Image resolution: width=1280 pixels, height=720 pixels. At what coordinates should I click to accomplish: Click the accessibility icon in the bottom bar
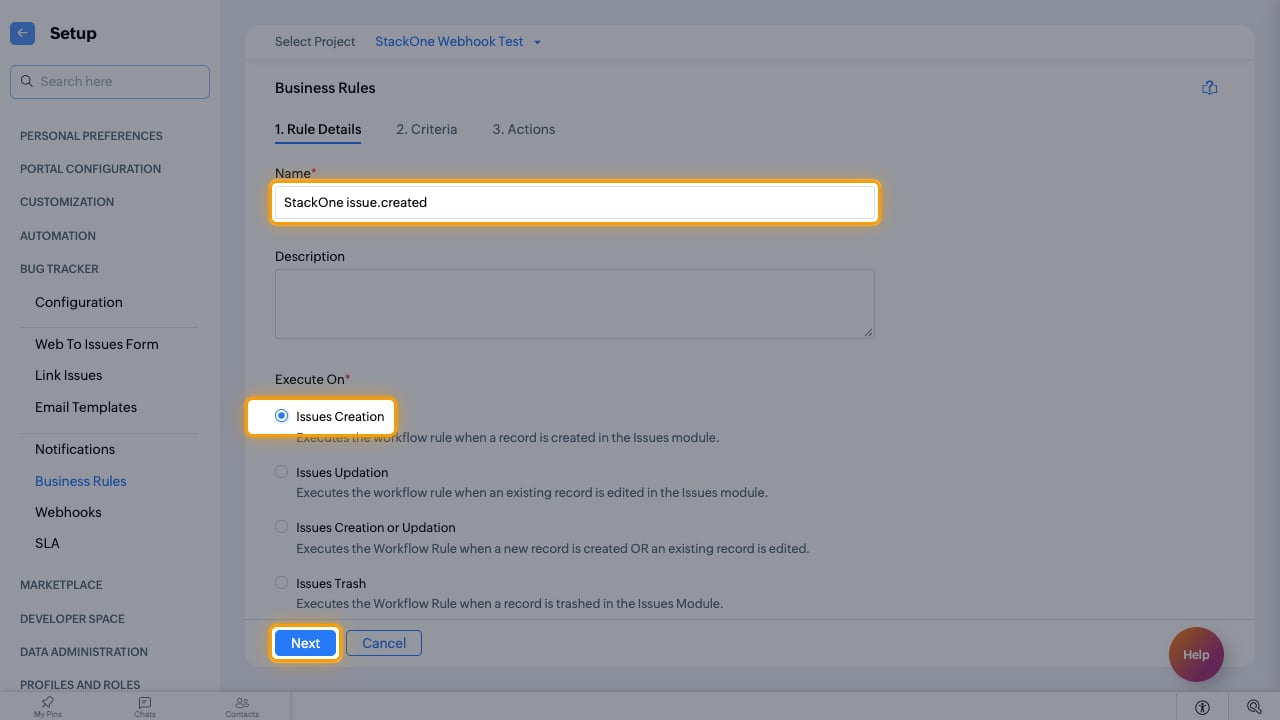tap(1202, 707)
